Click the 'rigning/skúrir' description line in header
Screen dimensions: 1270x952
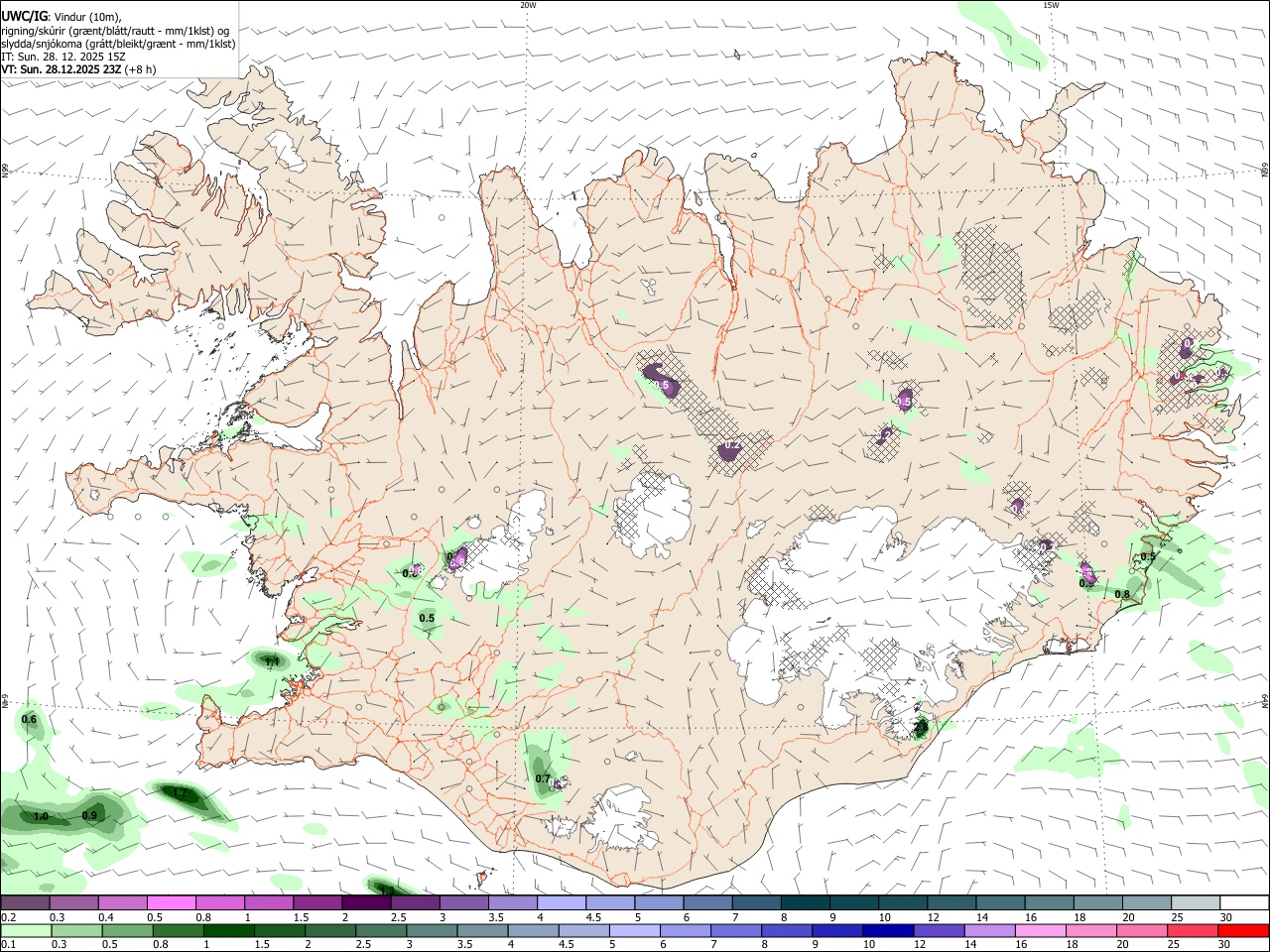[115, 30]
